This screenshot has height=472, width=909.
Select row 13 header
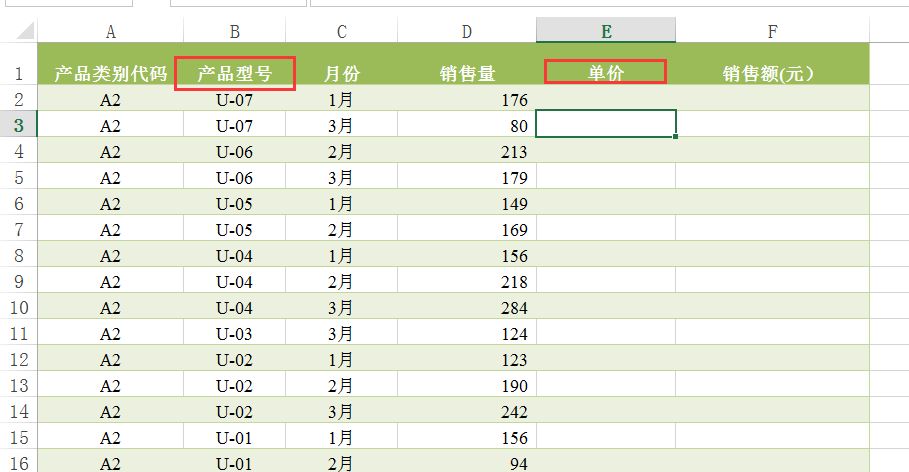(19, 386)
